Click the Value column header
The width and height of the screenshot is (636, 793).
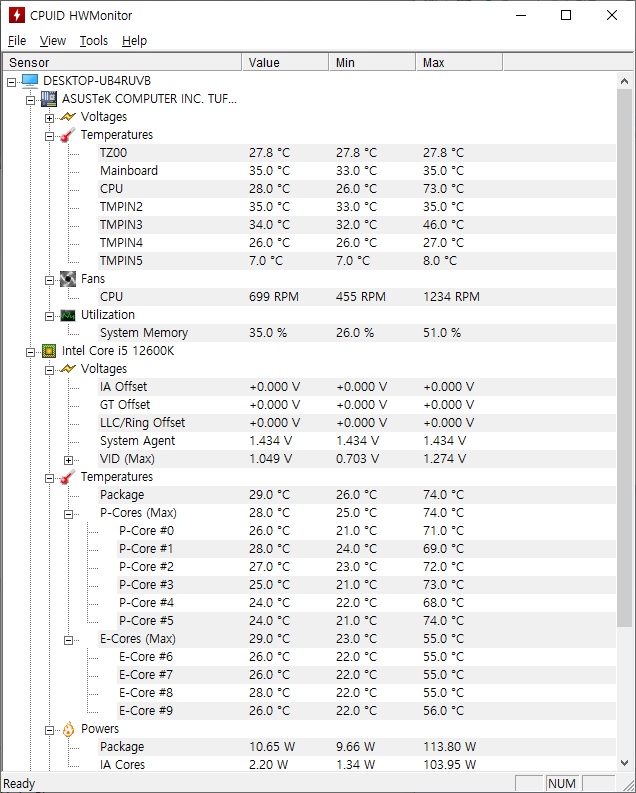[x=286, y=62]
